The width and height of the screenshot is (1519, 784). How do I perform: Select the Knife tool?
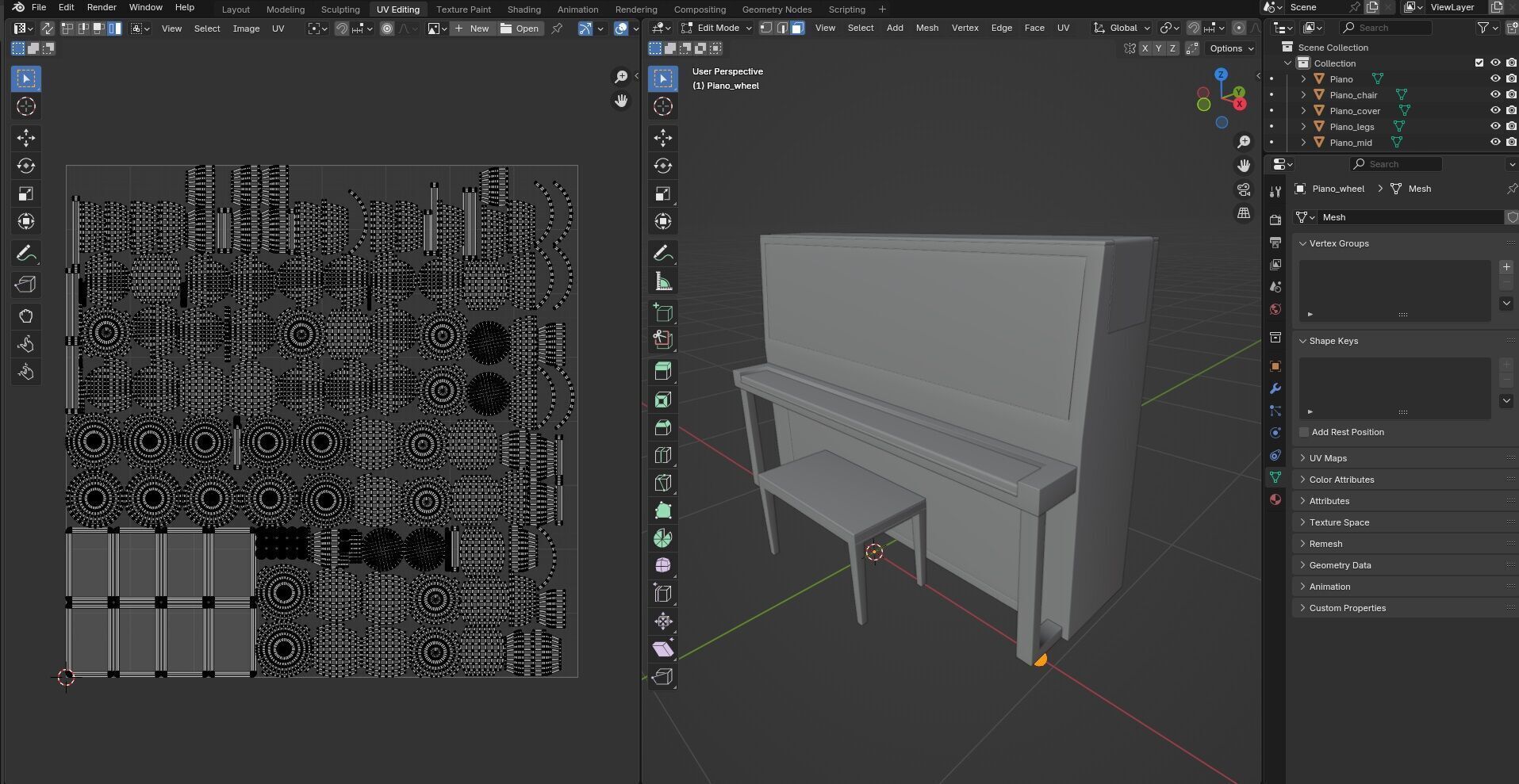point(663,483)
